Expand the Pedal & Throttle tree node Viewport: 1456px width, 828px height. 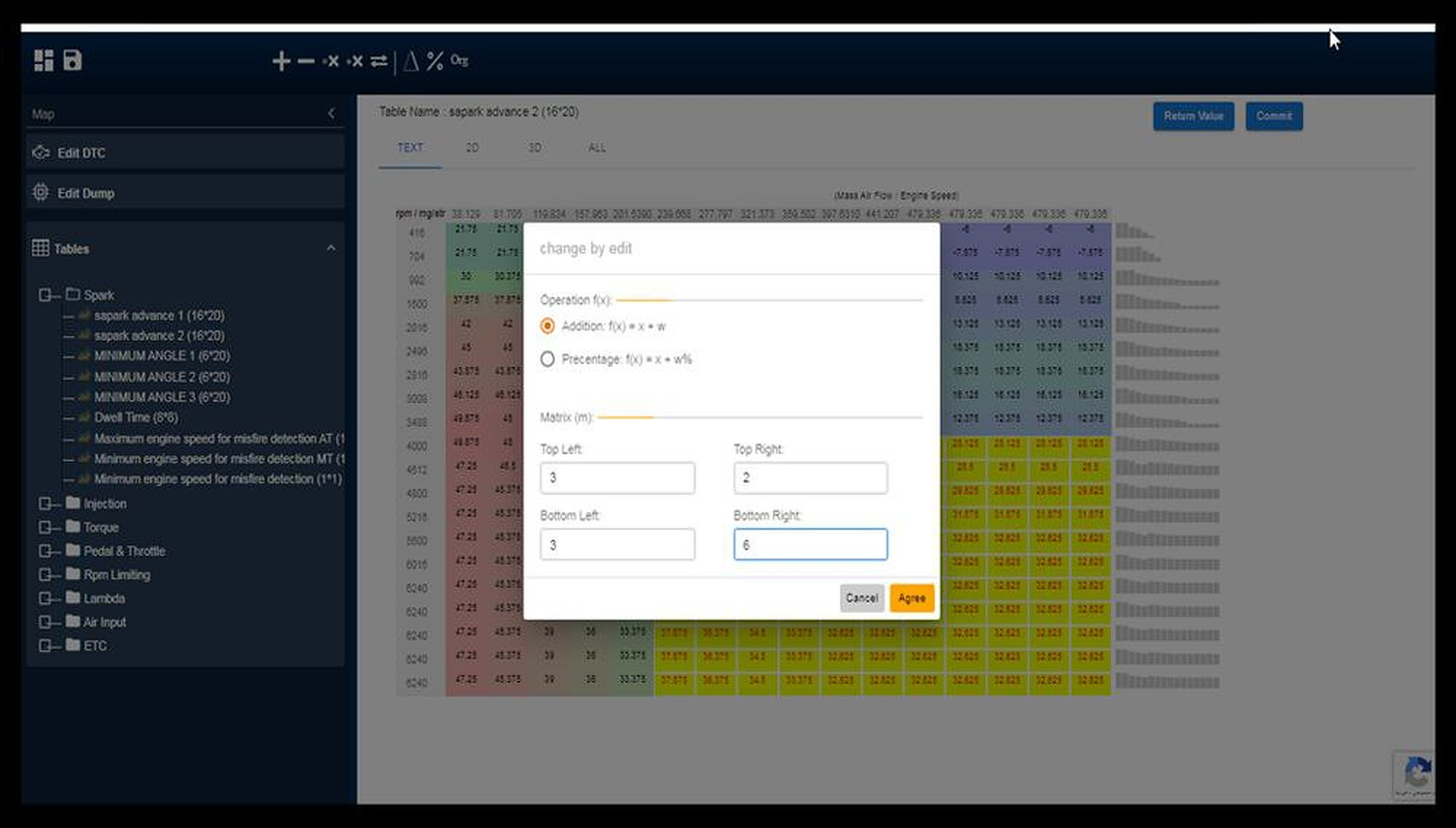click(45, 551)
